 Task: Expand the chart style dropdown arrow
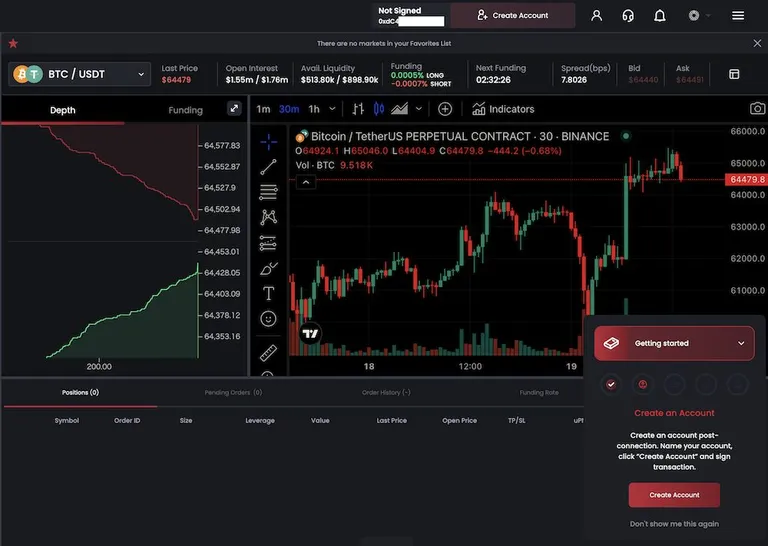419,109
